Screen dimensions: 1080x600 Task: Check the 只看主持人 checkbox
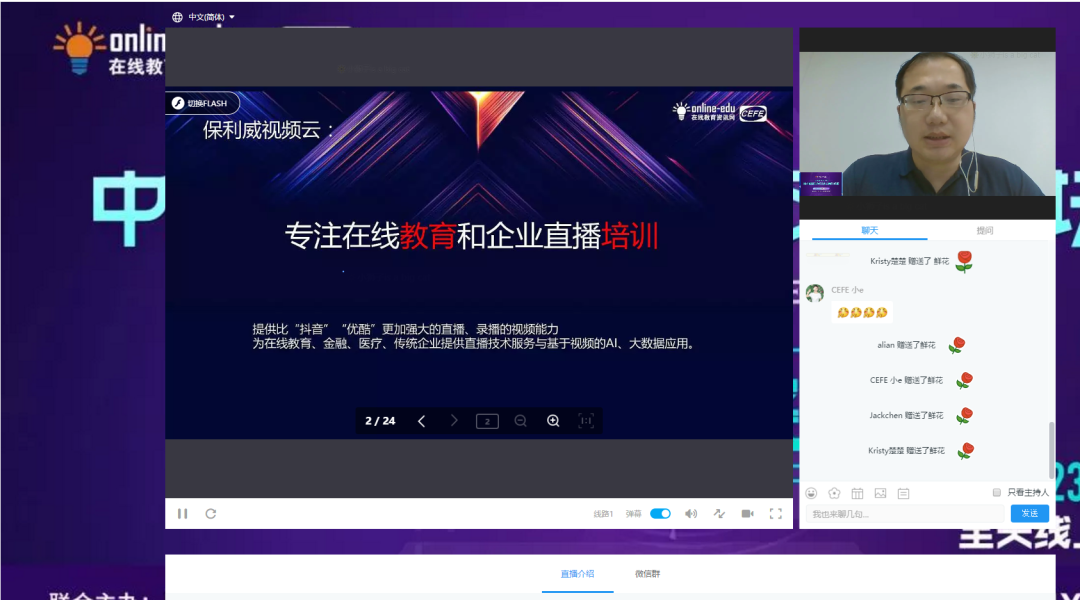996,492
